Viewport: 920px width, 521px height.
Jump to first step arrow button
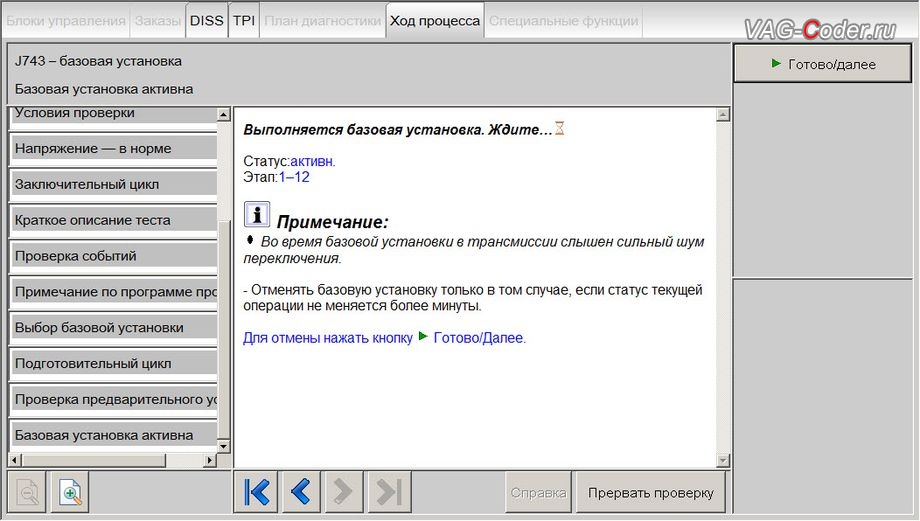click(256, 492)
